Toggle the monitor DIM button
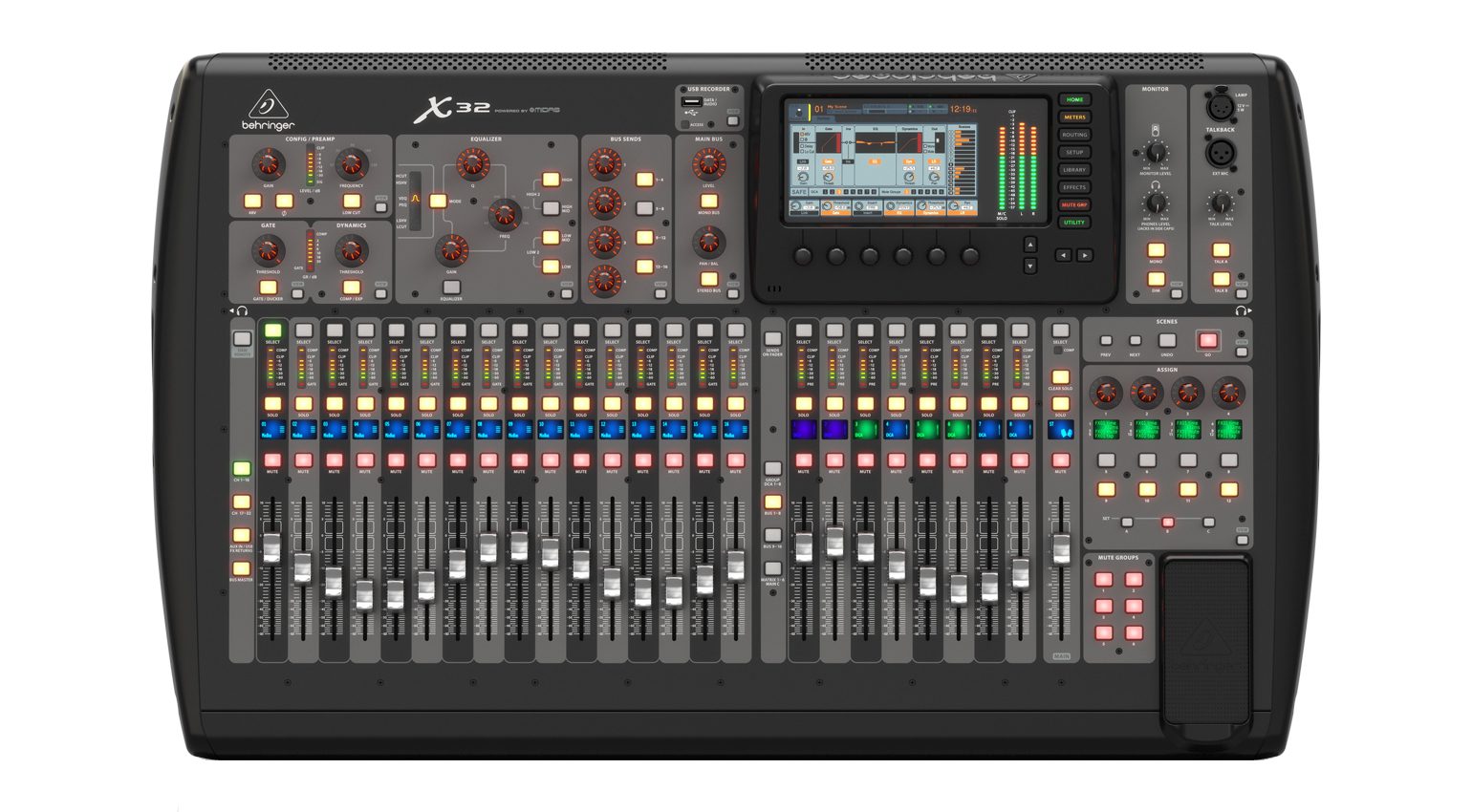Image resolution: width=1472 pixels, height=812 pixels. coord(1156,279)
